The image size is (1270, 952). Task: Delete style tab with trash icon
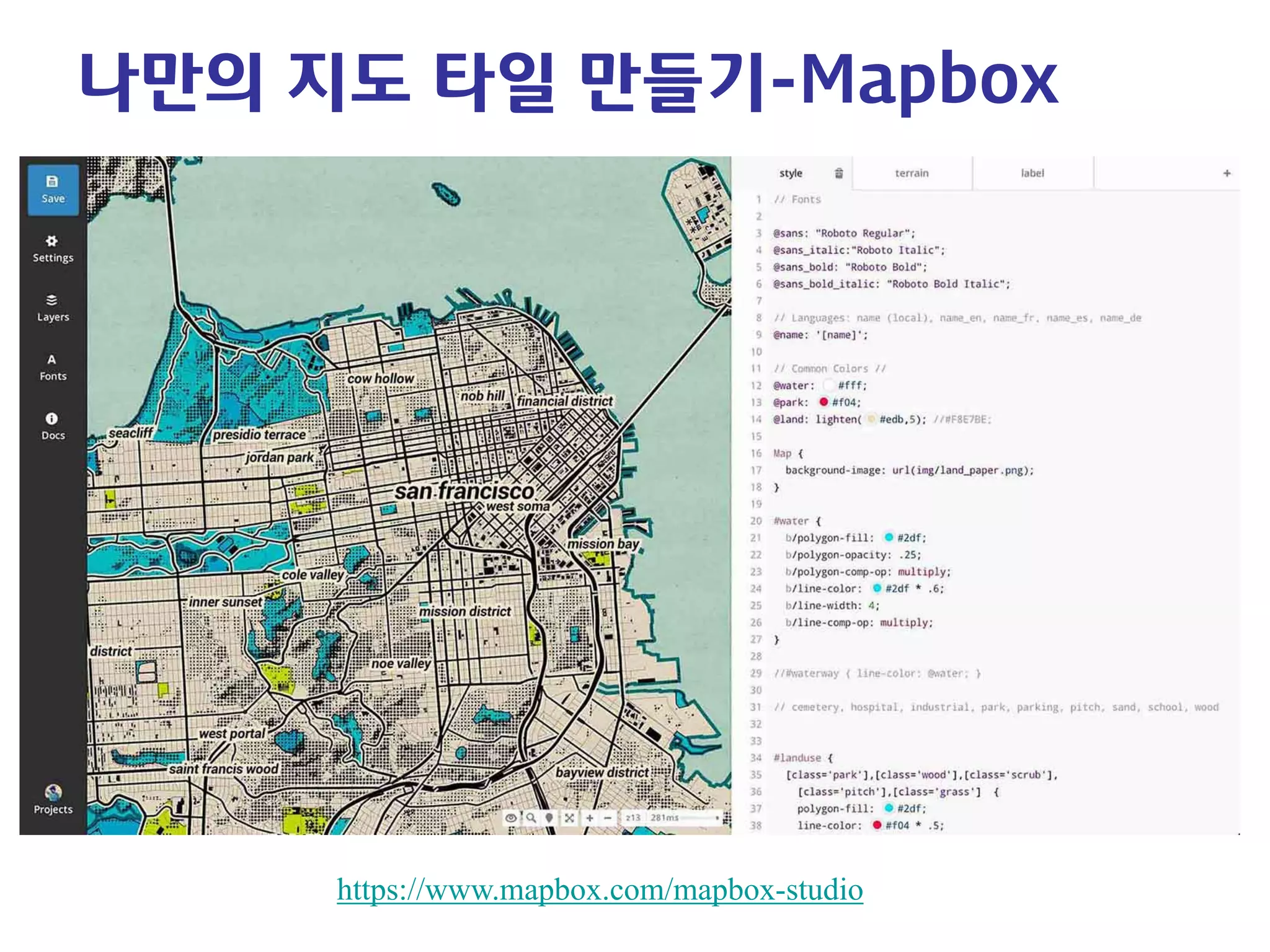tap(838, 173)
